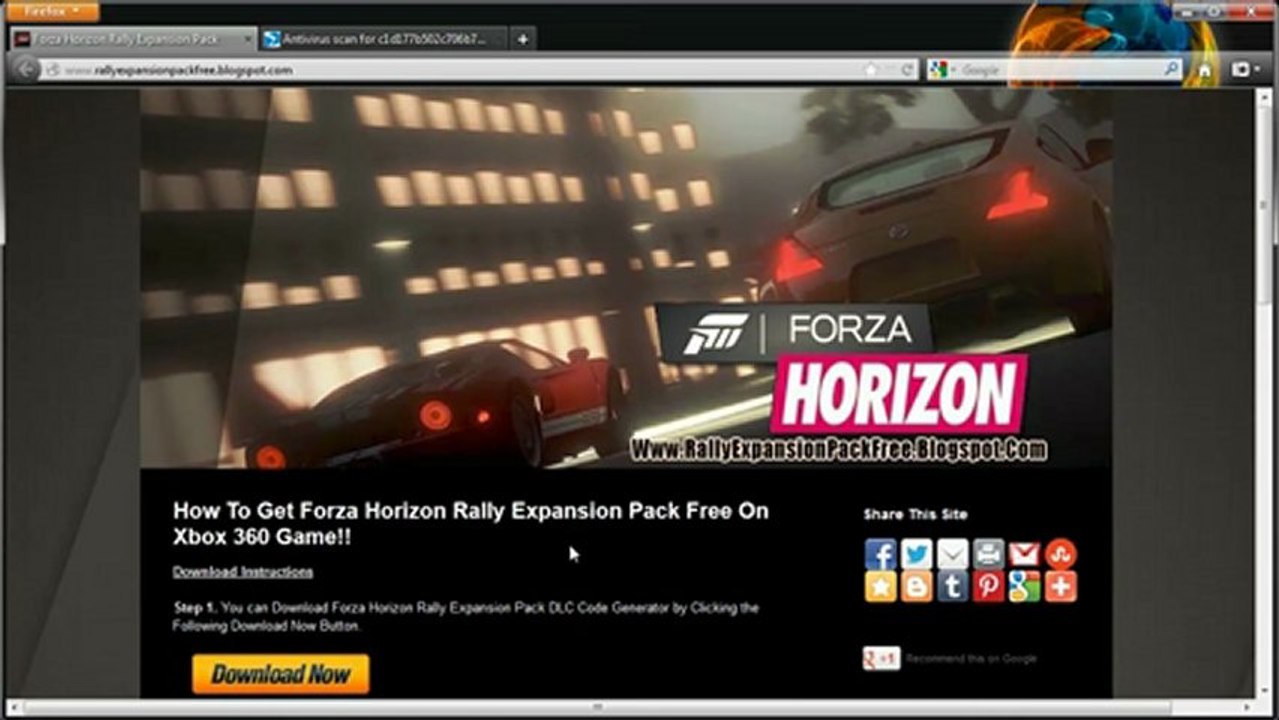Share the site on Pinterest
Viewport: 1279px width, 720px height.
tap(988, 587)
